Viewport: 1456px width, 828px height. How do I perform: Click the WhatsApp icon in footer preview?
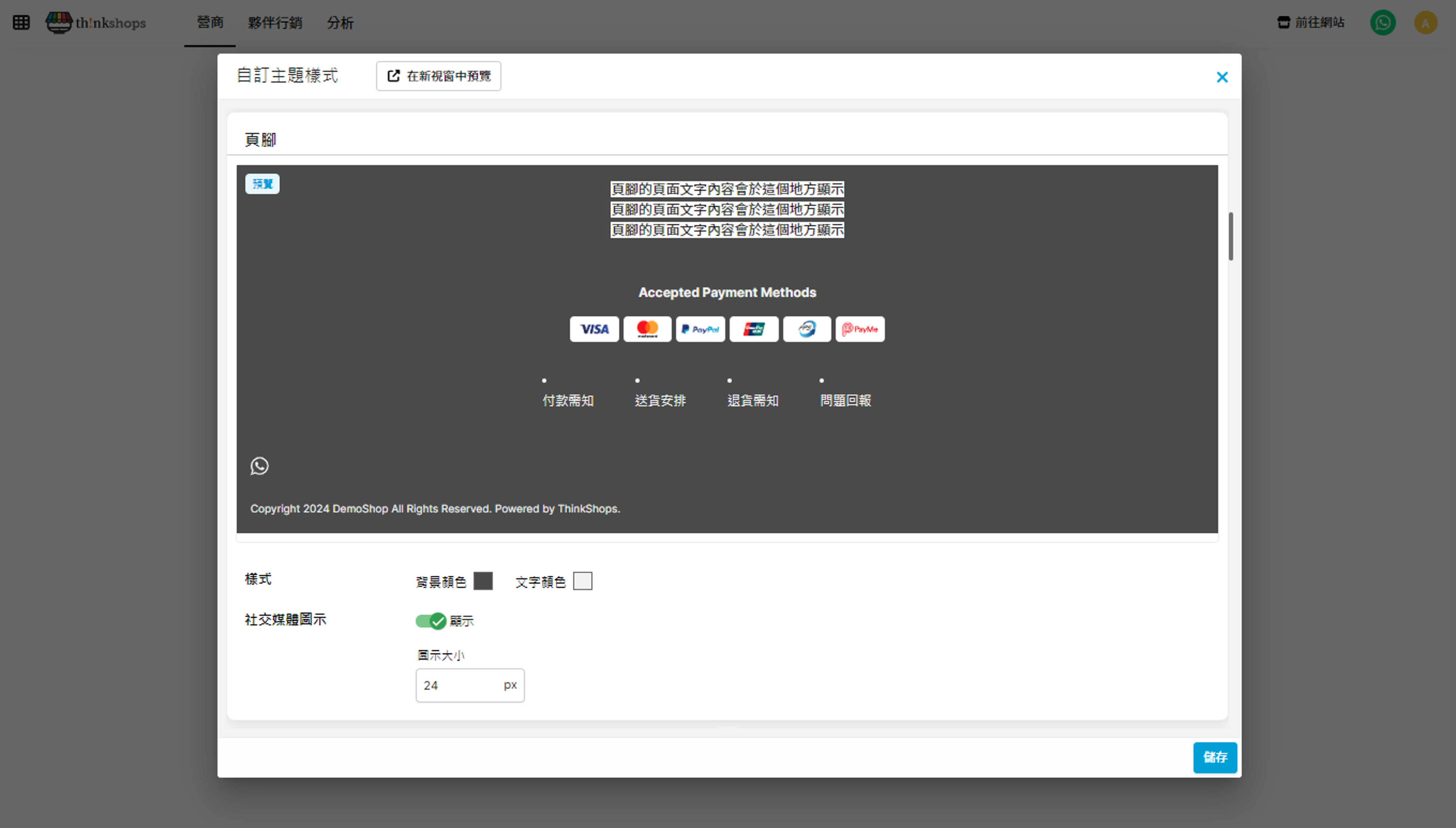click(x=260, y=466)
